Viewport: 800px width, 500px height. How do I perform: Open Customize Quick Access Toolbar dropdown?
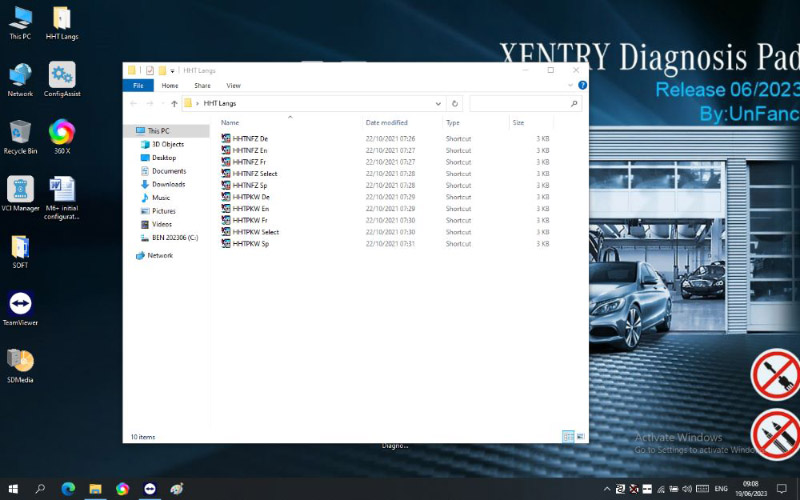[x=173, y=70]
